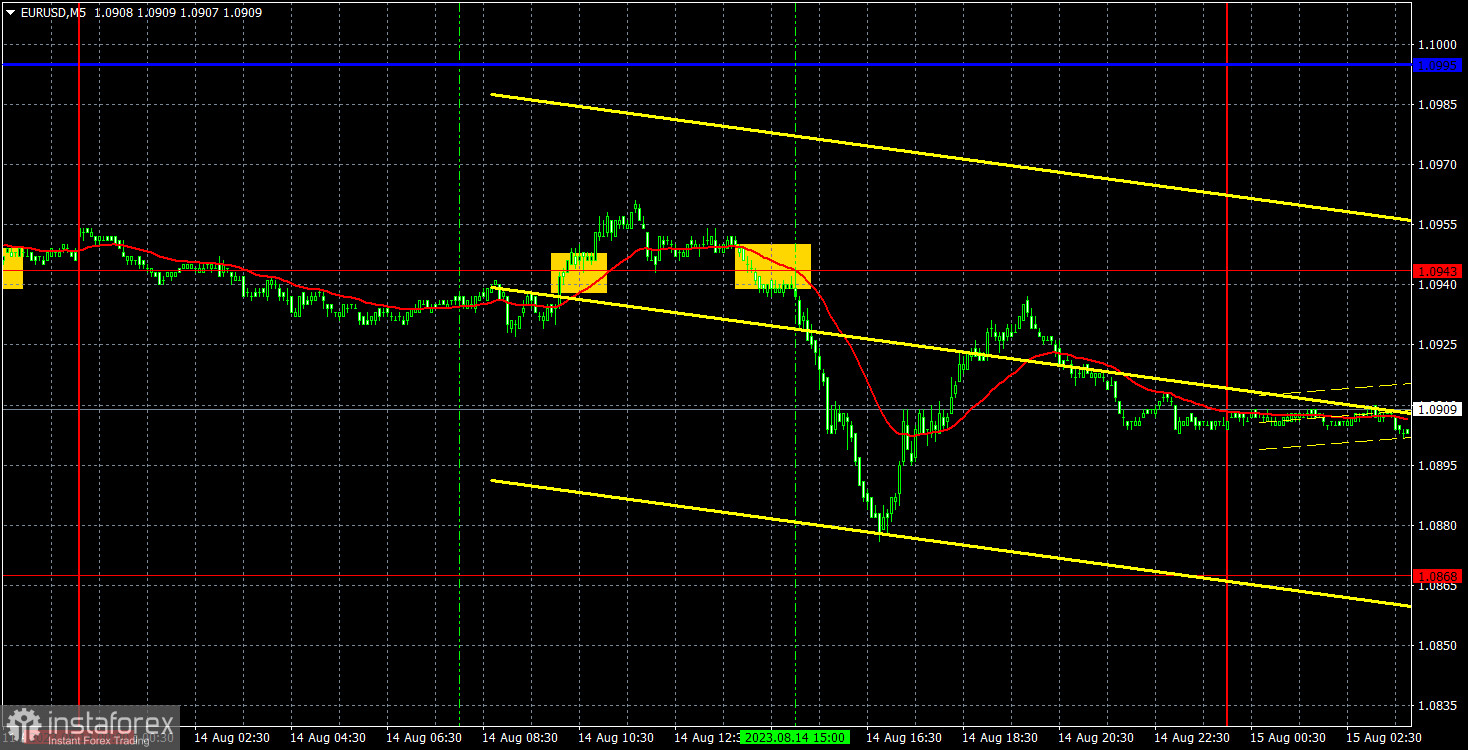Click the 15 Aug 02:30 time label

1384,737
